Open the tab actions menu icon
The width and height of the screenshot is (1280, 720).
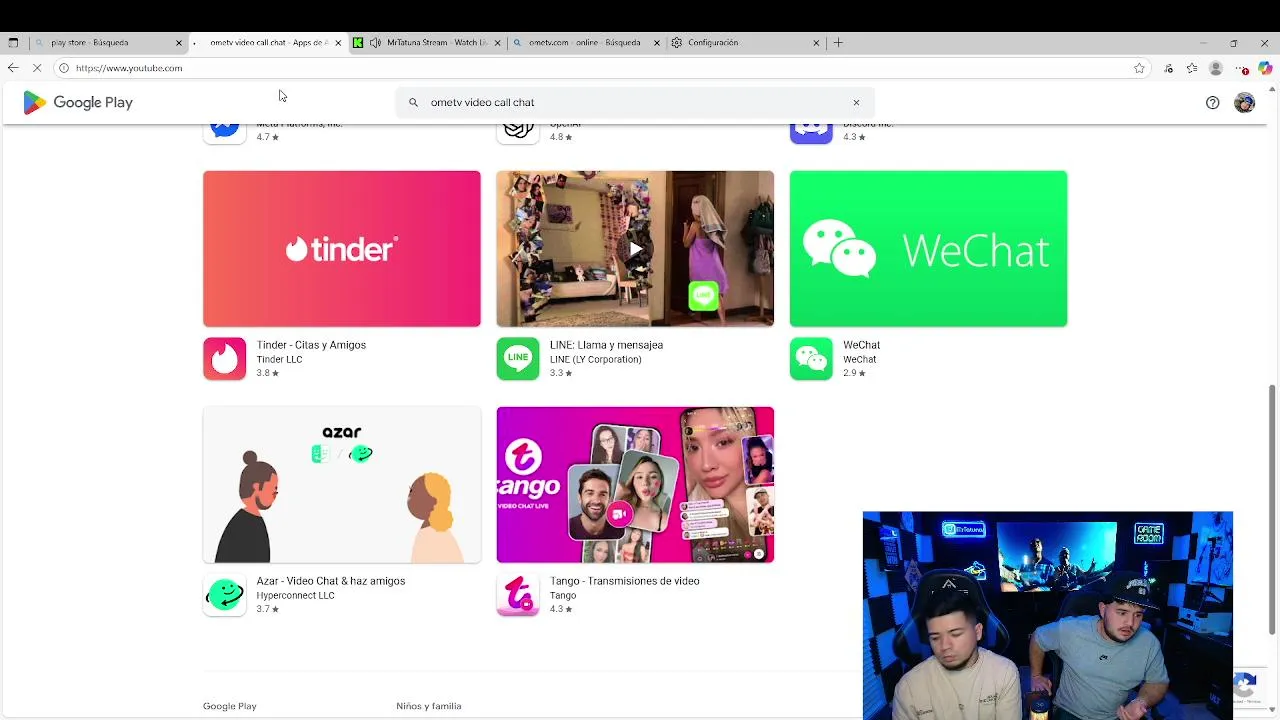(x=13, y=43)
